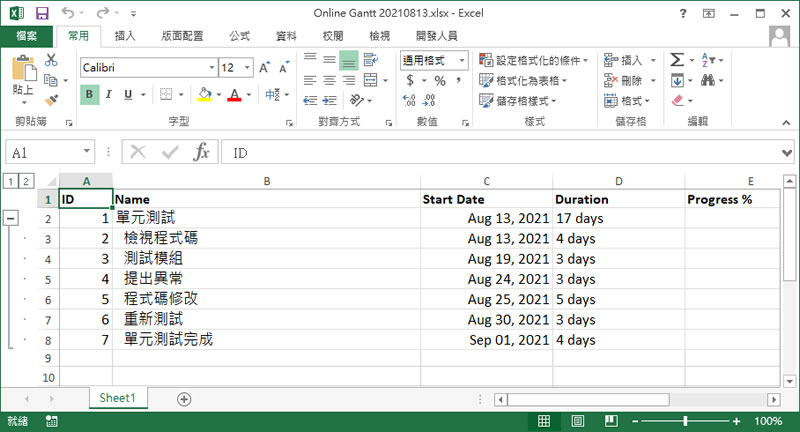This screenshot has width=800, height=432.
Task: Toggle top vertical alignment
Action: click(x=310, y=57)
